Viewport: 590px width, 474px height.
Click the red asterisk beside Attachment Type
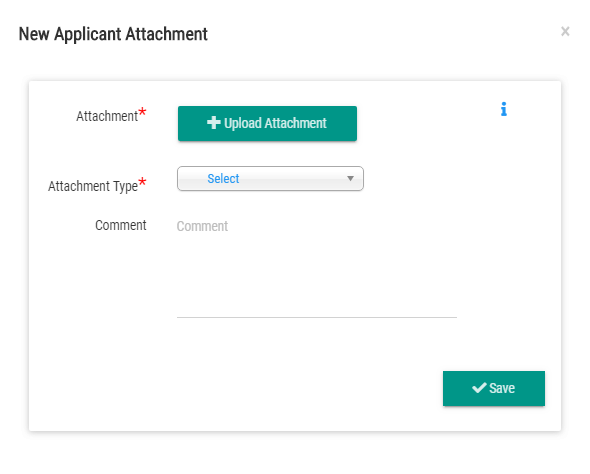click(142, 182)
